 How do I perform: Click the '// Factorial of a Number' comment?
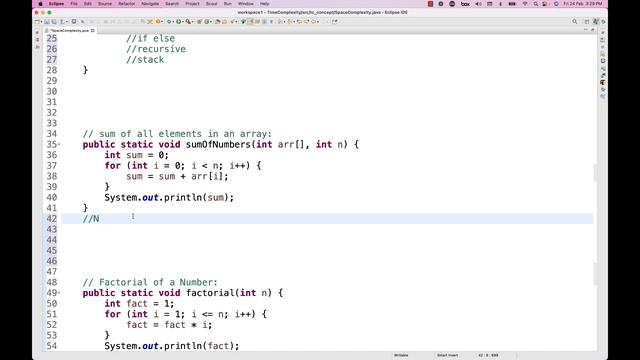point(150,282)
